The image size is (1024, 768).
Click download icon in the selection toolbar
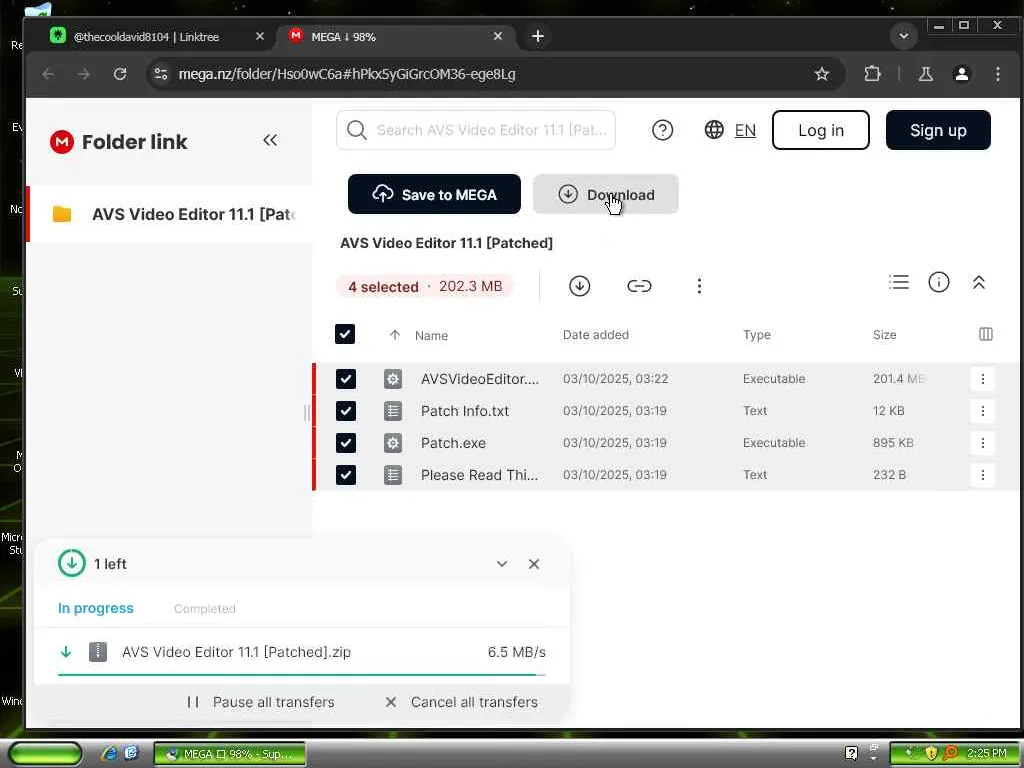579,286
